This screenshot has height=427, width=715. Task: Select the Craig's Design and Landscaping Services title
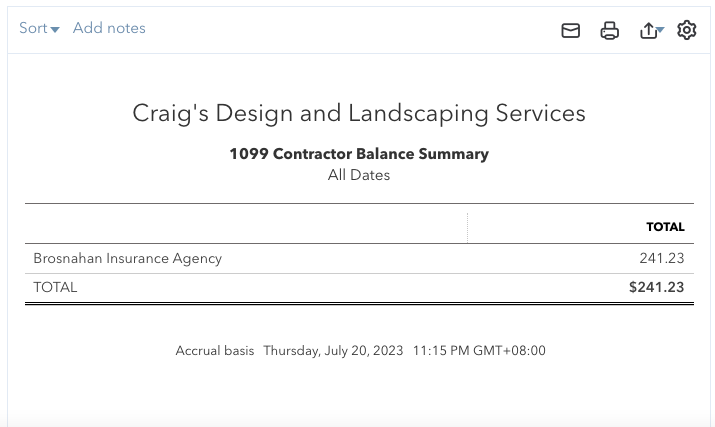359,113
